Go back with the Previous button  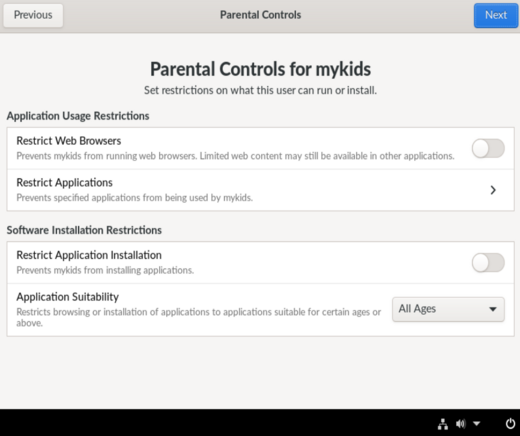(33, 15)
